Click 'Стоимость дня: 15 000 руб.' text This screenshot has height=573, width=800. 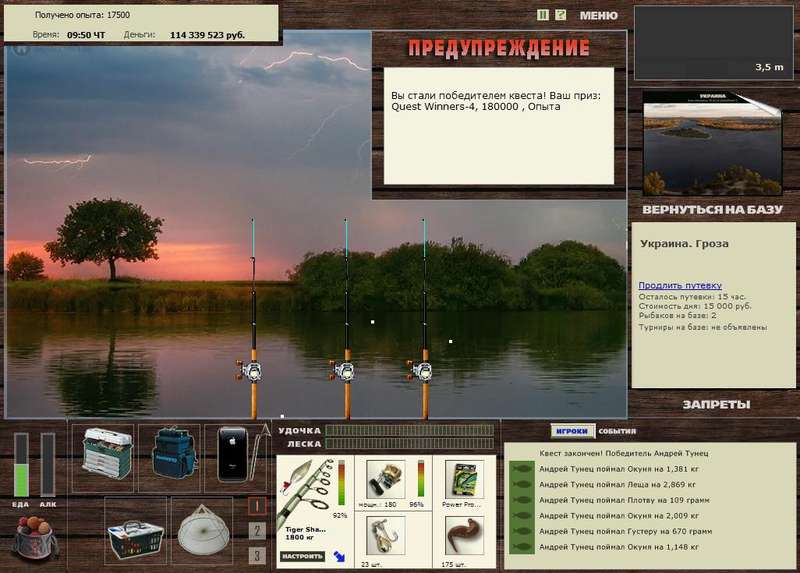pos(695,306)
